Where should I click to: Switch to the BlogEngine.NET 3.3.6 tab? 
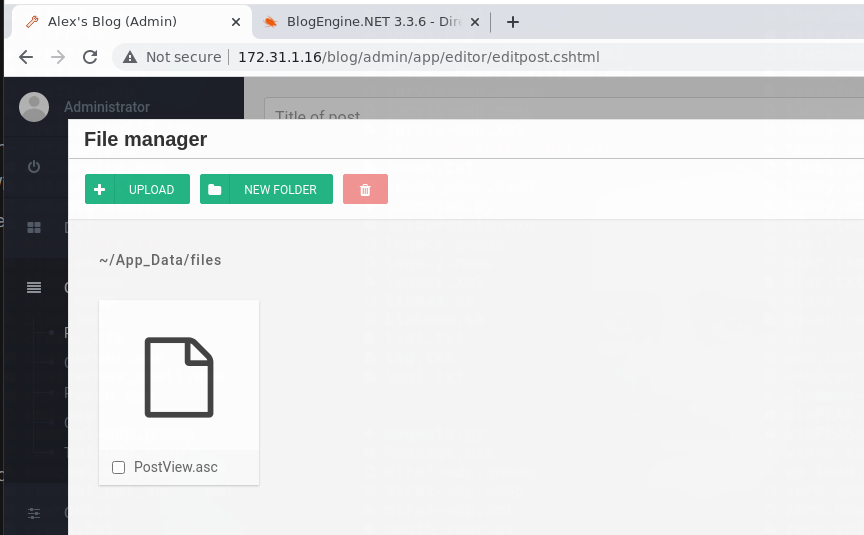(x=372, y=22)
